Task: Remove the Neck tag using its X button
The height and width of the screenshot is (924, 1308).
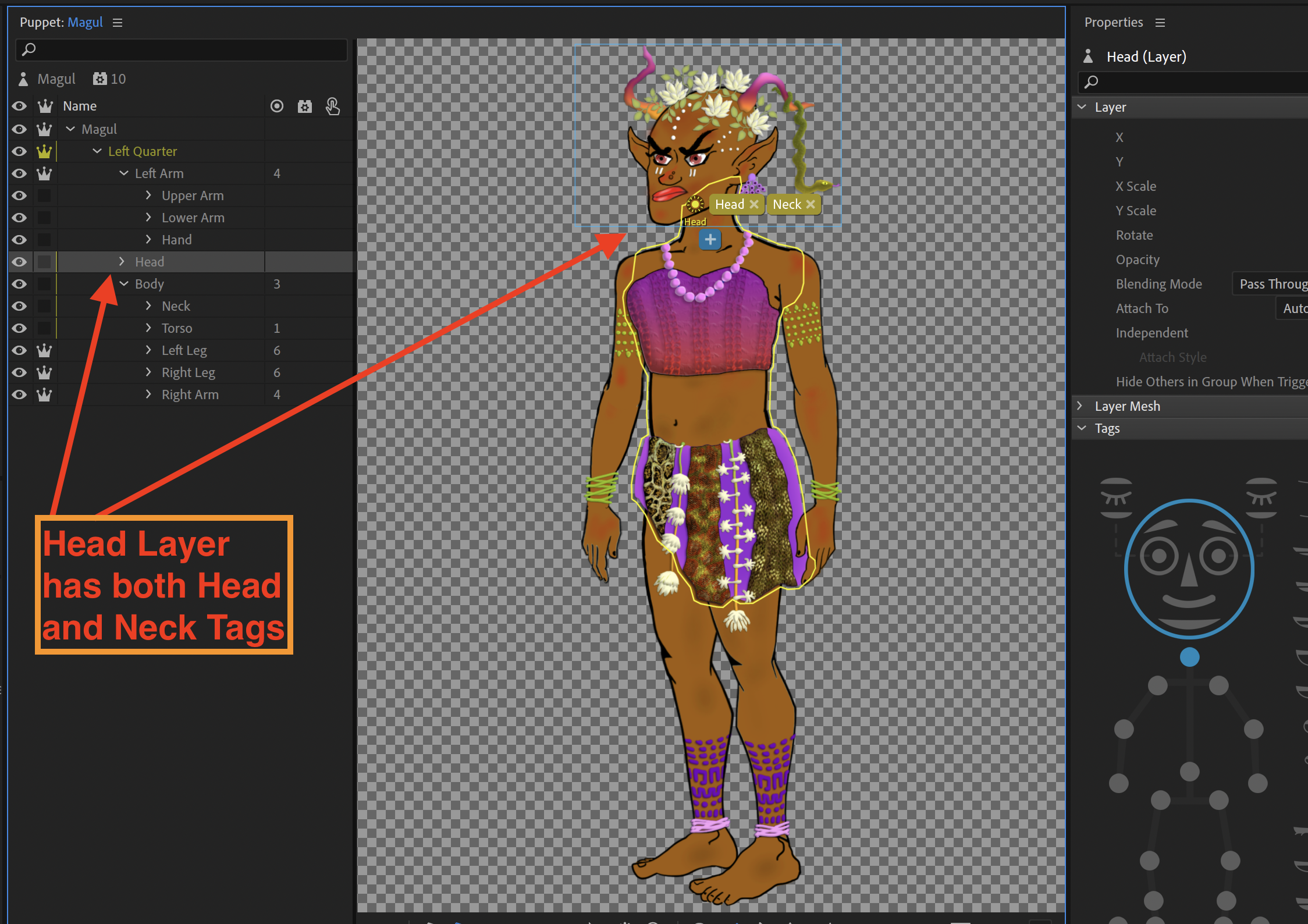Action: tap(811, 204)
